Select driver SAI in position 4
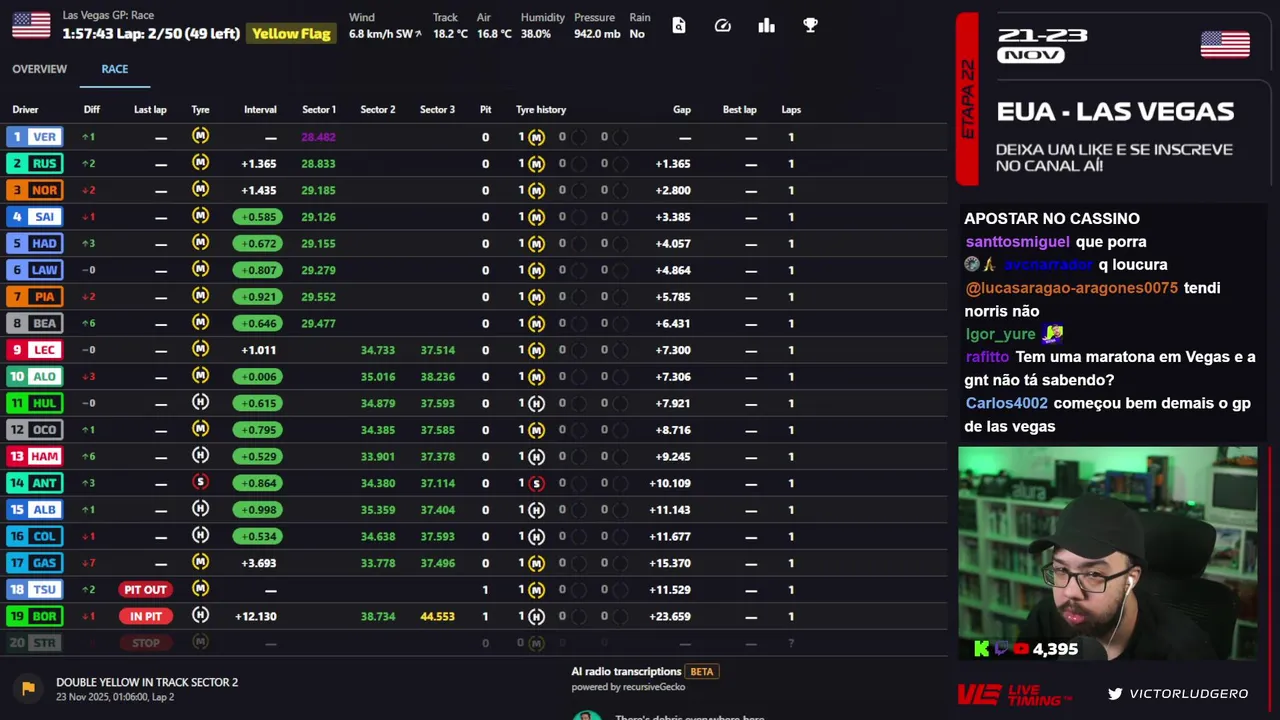The width and height of the screenshot is (1280, 720). 34,217
